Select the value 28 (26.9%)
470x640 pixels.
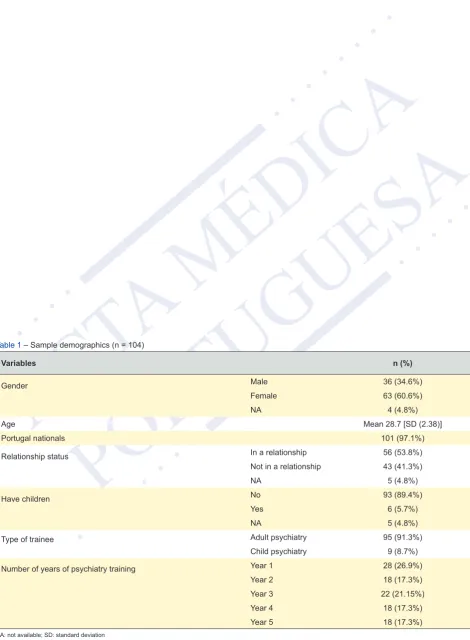(x=402, y=566)
